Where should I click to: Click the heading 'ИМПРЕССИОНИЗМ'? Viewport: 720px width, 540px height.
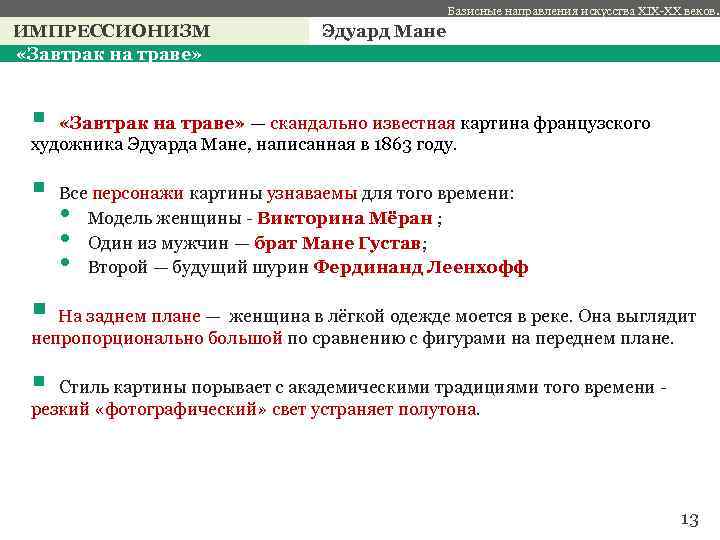point(112,31)
